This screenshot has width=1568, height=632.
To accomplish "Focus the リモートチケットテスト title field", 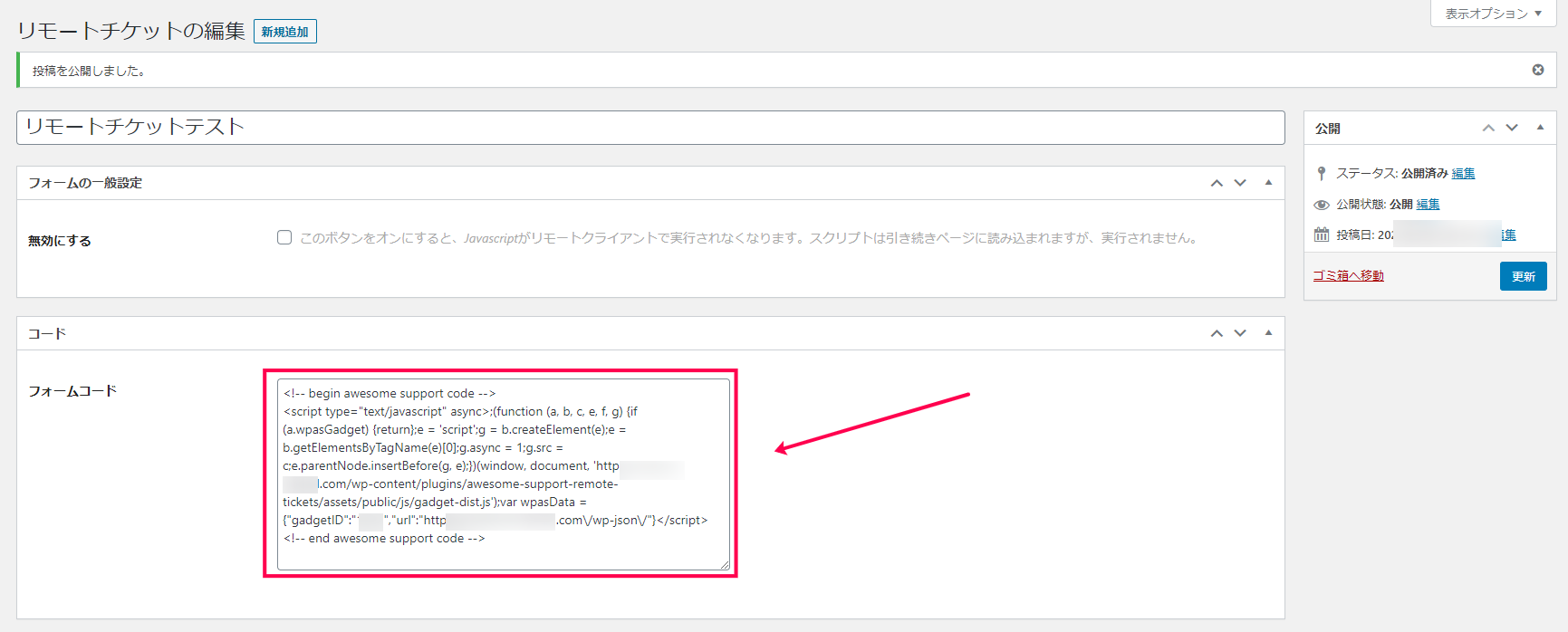I will pyautogui.click(x=650, y=128).
